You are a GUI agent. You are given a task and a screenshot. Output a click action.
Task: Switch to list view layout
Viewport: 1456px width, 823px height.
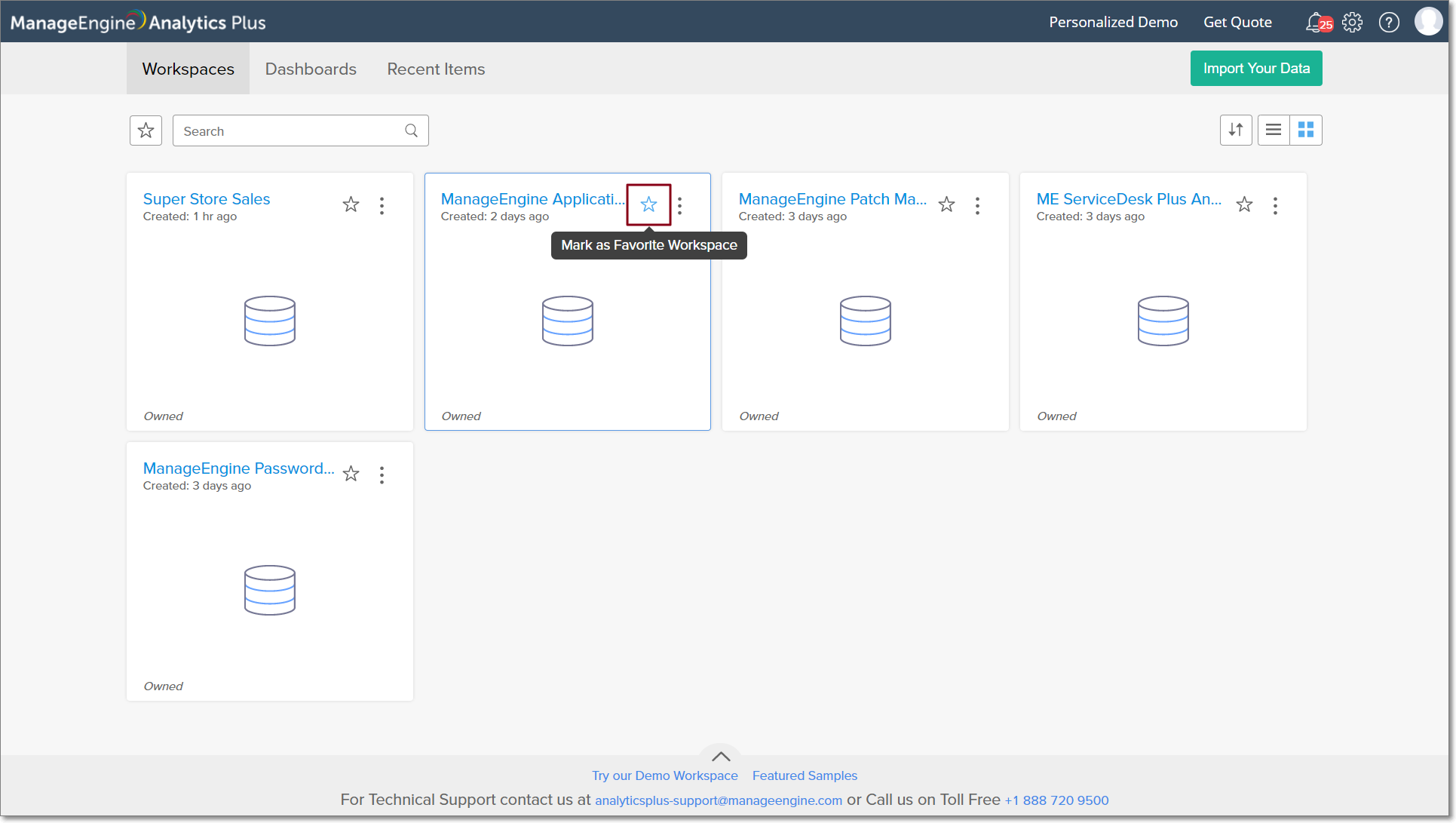1274,130
